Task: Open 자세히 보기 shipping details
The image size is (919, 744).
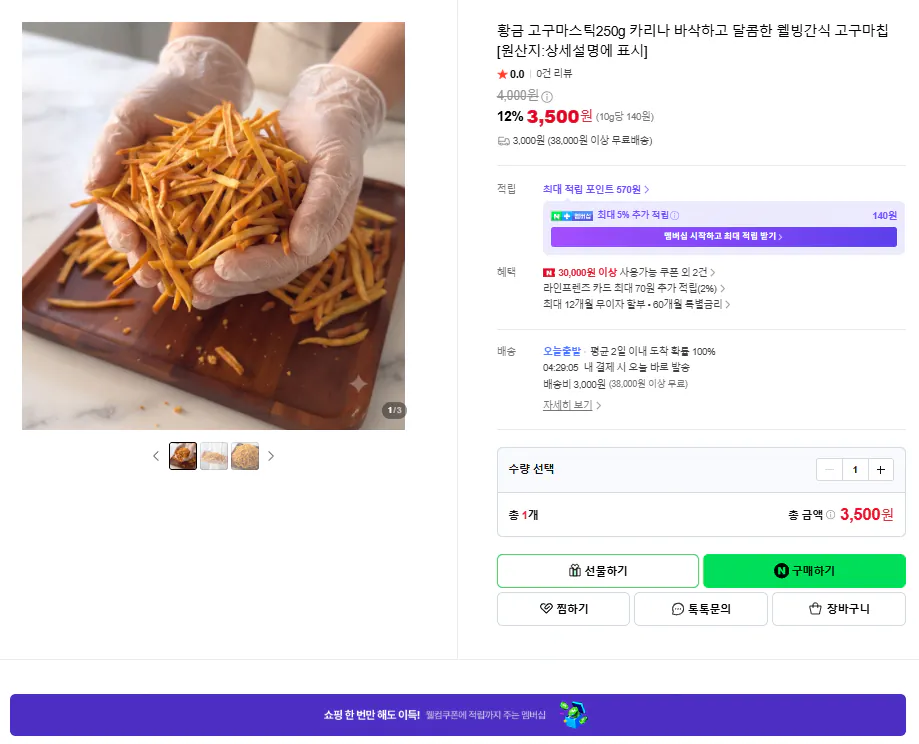Action: 572,405
